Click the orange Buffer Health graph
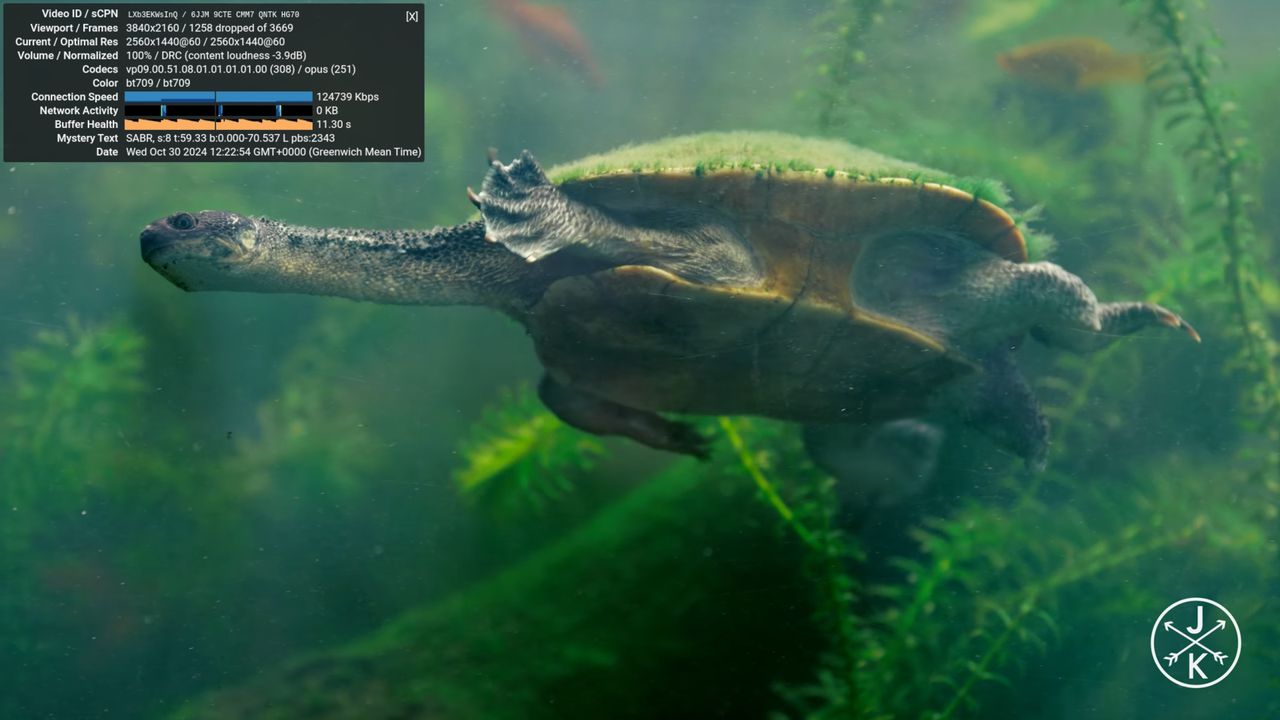This screenshot has width=1280, height=720. click(219, 125)
